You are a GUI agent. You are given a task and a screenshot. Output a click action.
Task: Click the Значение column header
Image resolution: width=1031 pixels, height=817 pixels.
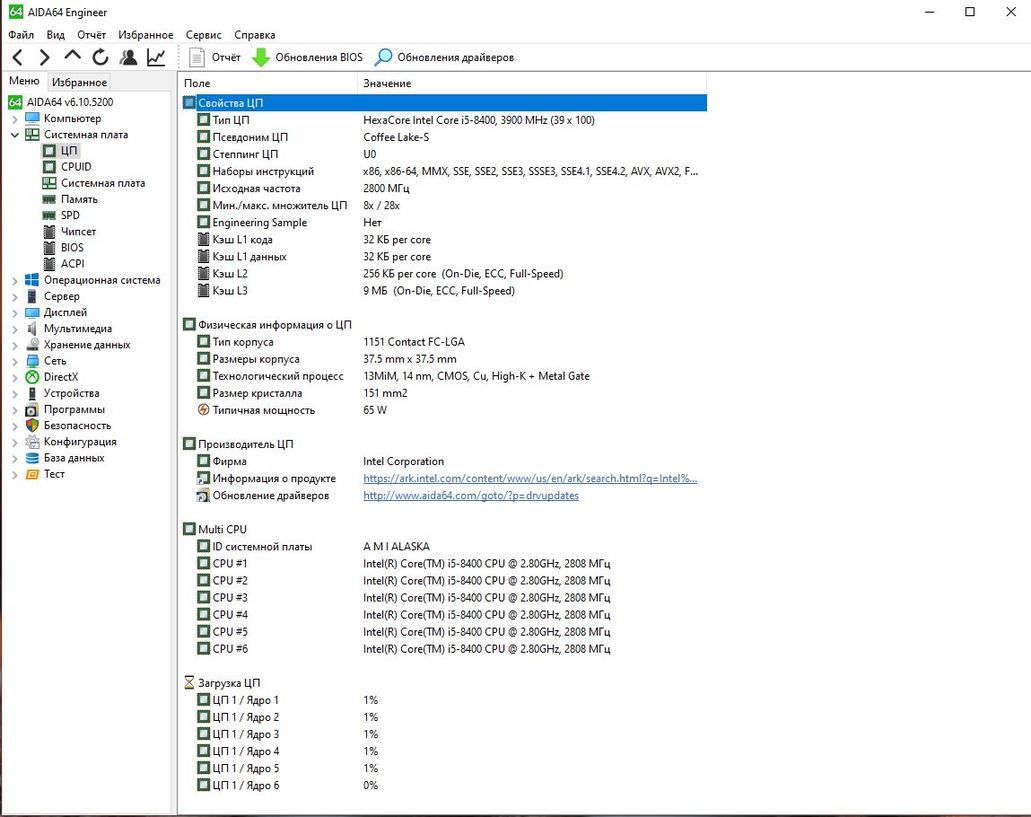[x=532, y=83]
